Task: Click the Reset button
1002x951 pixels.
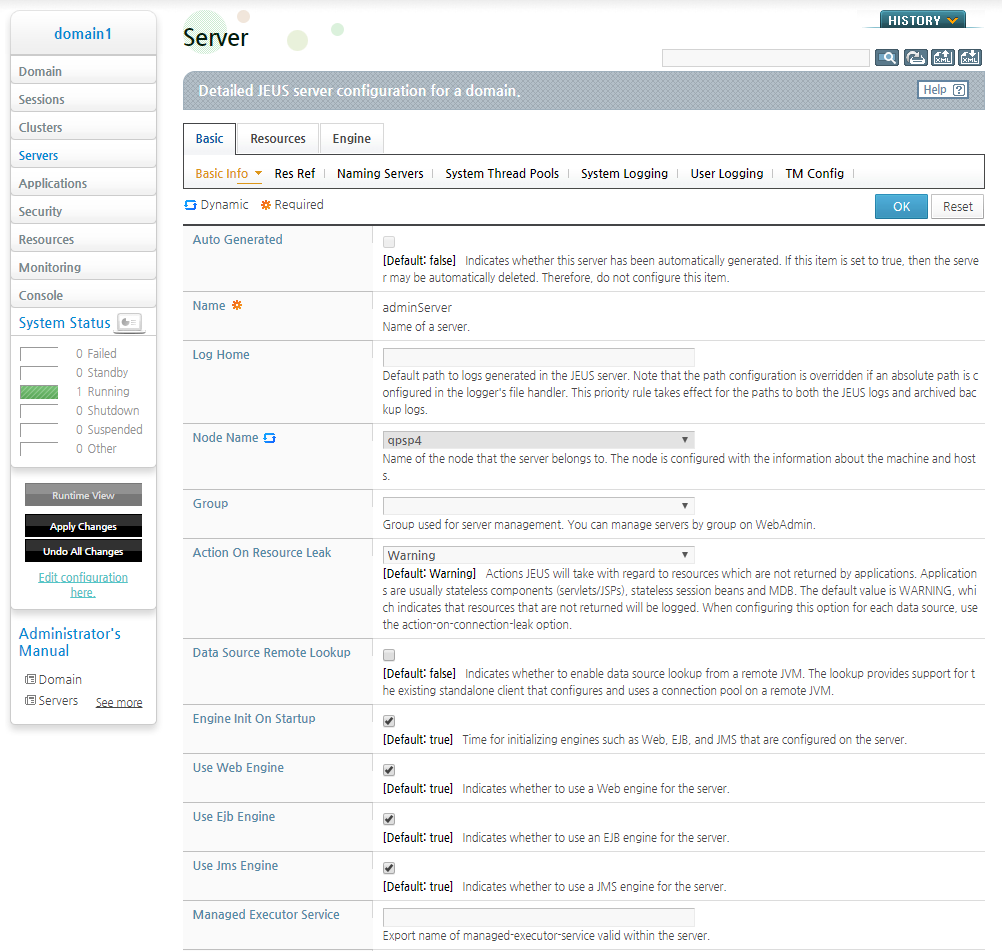Action: coord(957,206)
